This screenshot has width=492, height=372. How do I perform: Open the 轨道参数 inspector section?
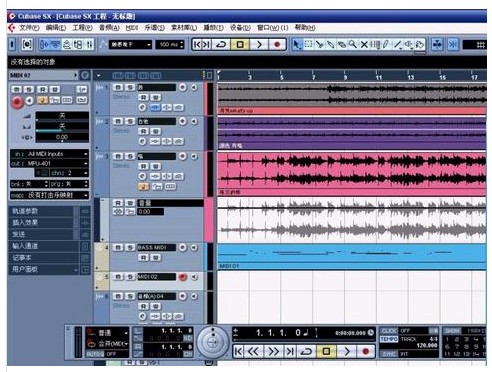49,211
